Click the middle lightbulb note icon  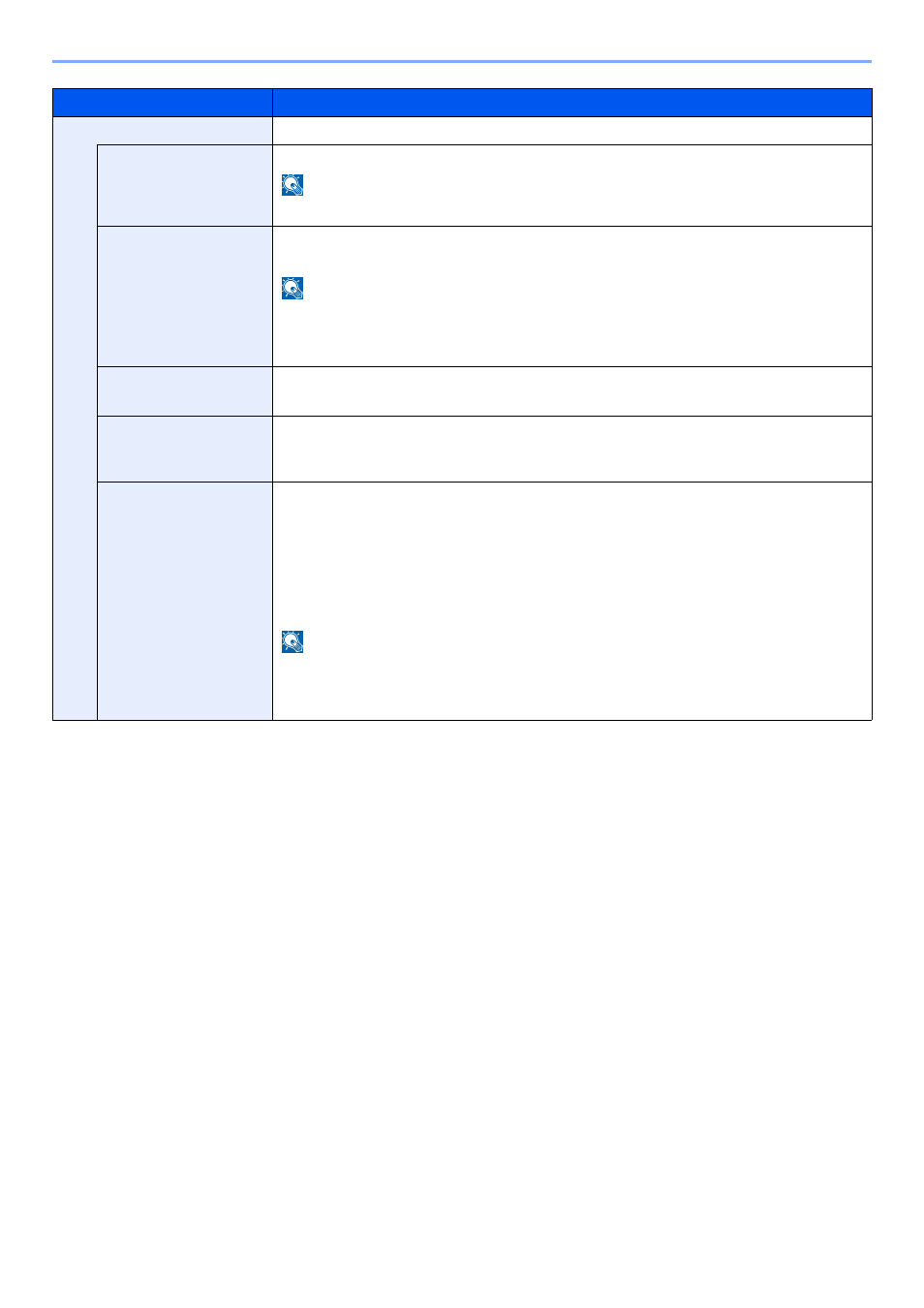(293, 288)
